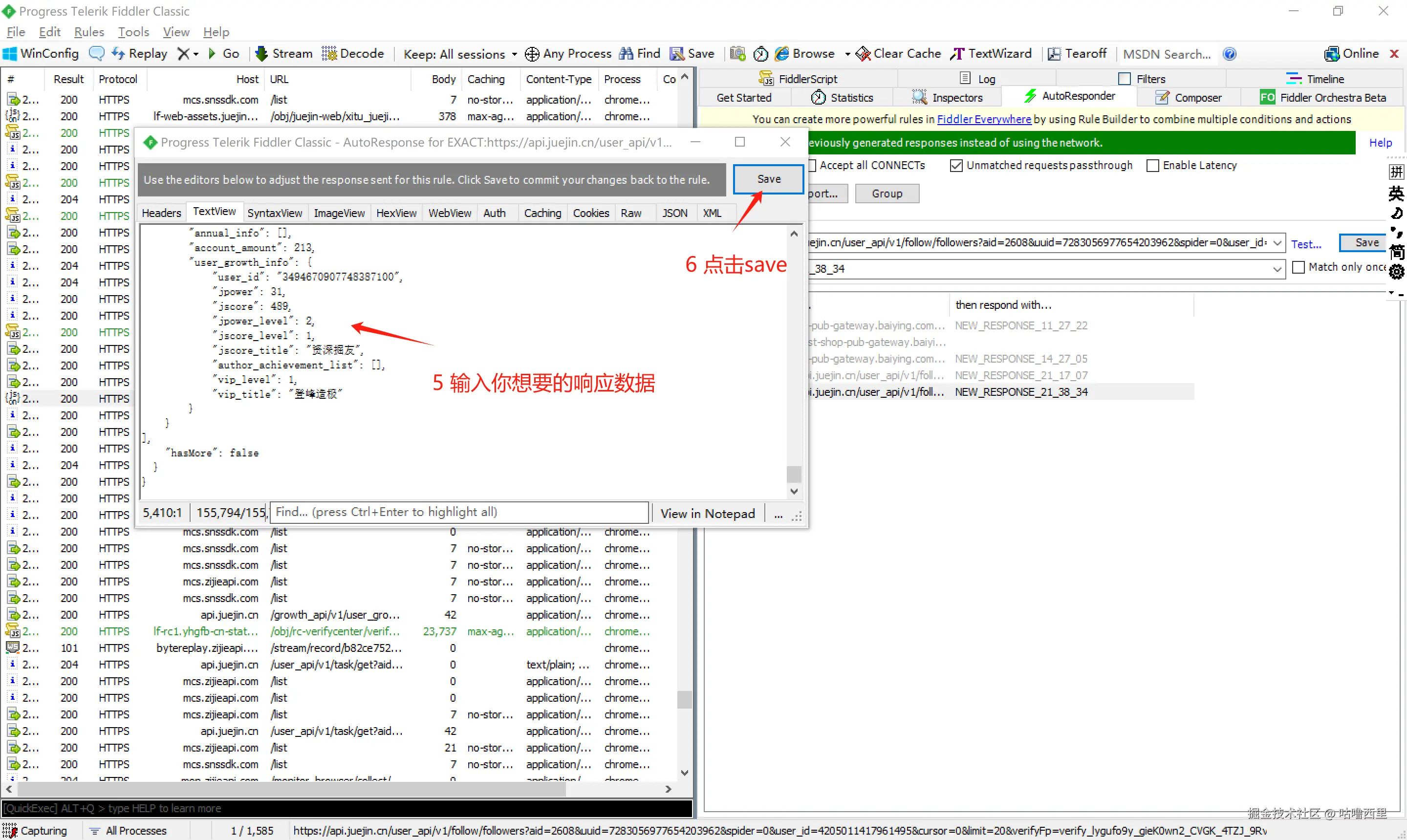Screen dimensions: 1407x840
Task: Enable the Latency checkbox
Action: coord(1152,165)
